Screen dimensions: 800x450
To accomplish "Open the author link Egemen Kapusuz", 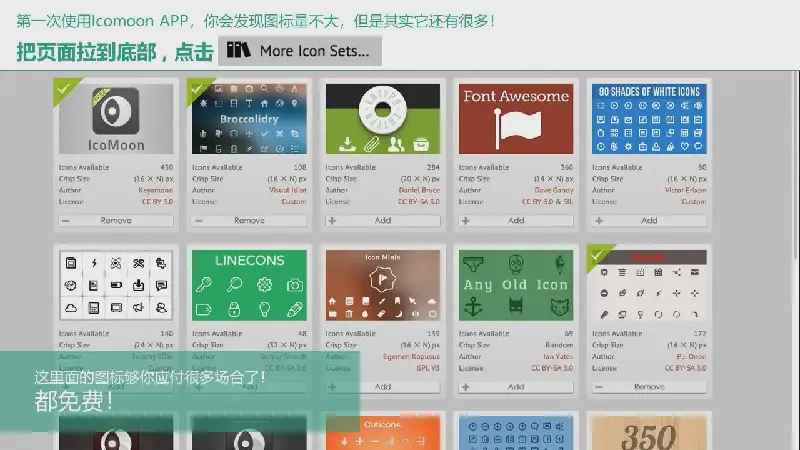I will pos(411,357).
